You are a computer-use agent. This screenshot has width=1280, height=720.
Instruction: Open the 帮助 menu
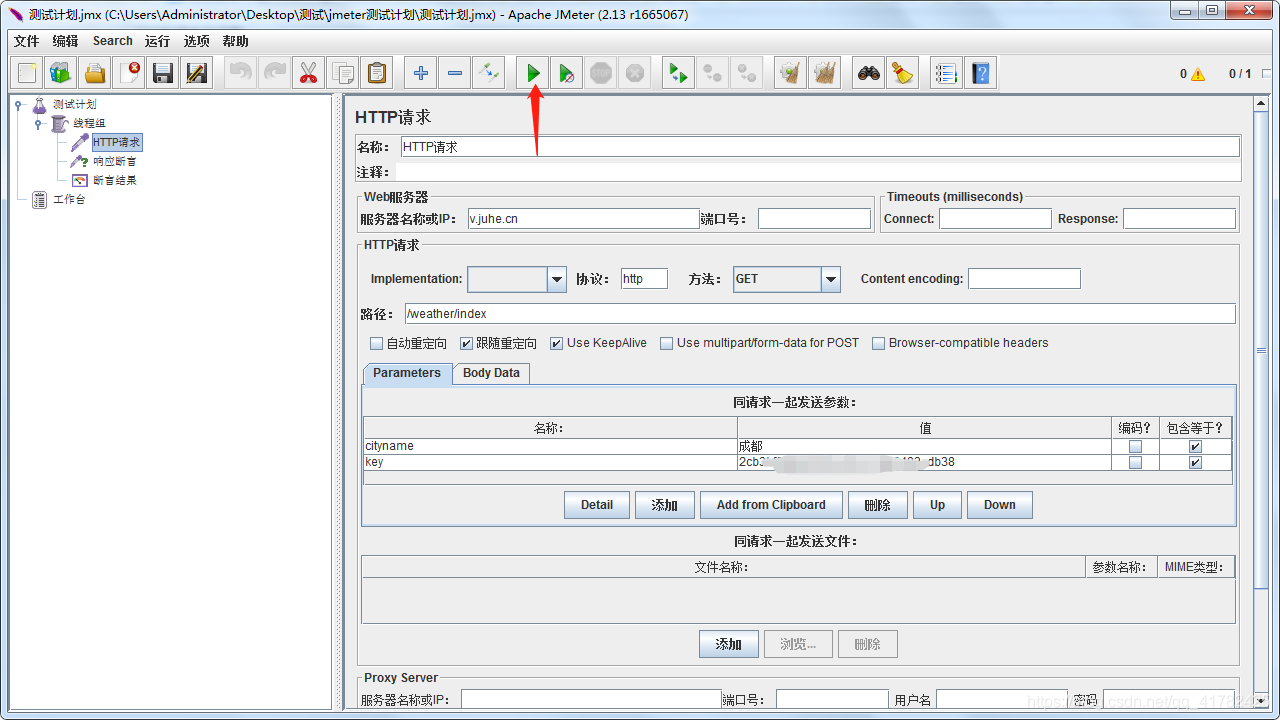click(x=236, y=41)
